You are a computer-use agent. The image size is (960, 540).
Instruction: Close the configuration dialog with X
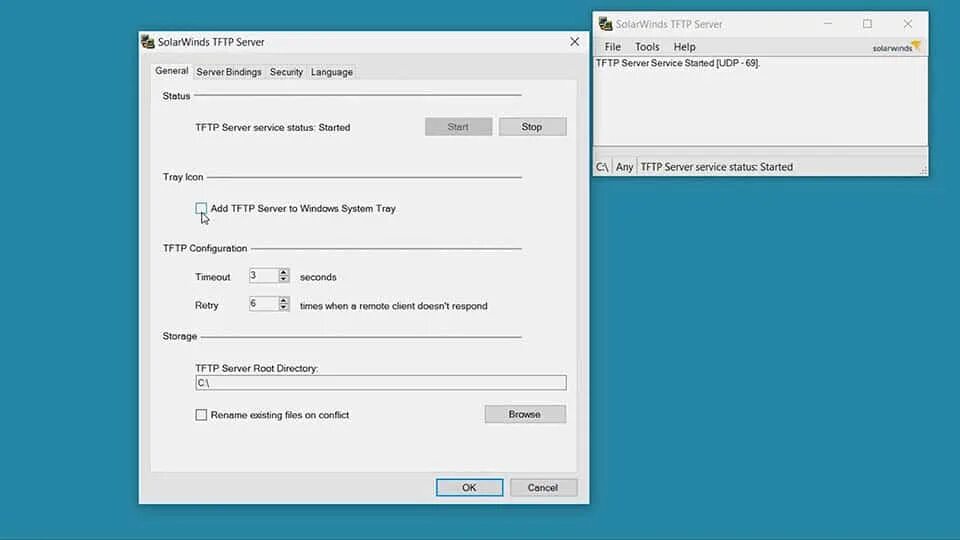tap(574, 42)
